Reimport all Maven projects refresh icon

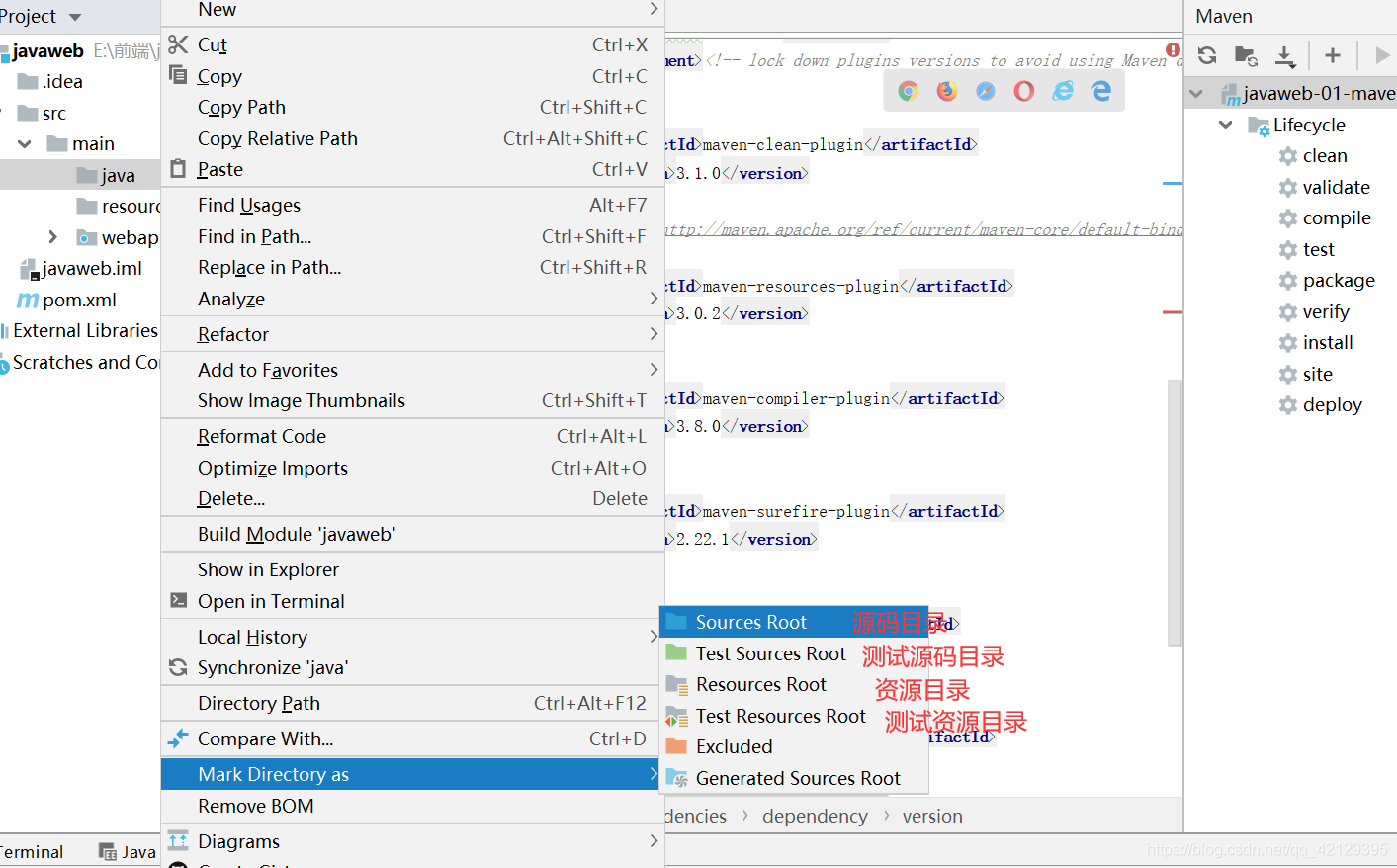[x=1207, y=55]
